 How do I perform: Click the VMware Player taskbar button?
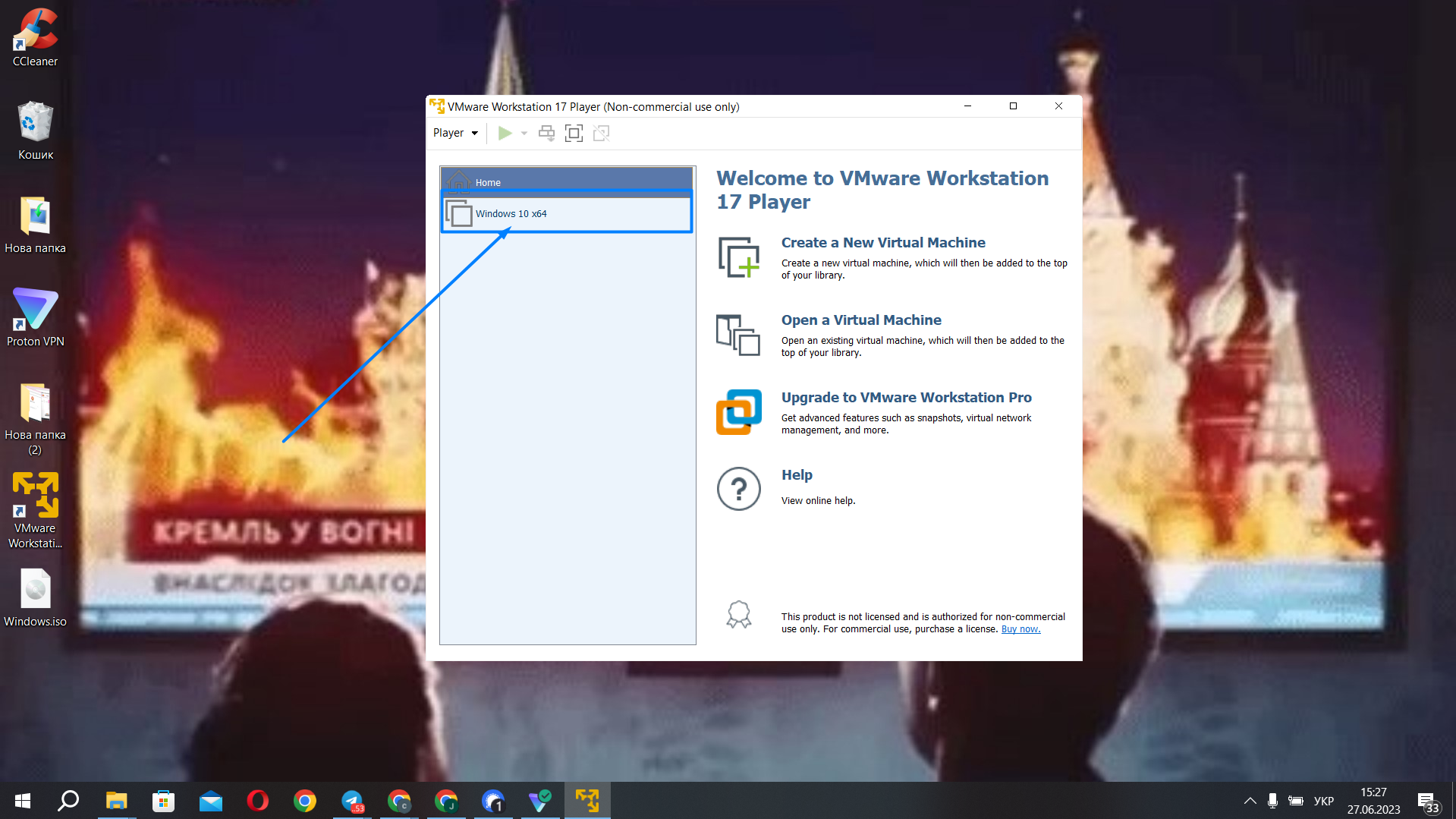coord(587,801)
